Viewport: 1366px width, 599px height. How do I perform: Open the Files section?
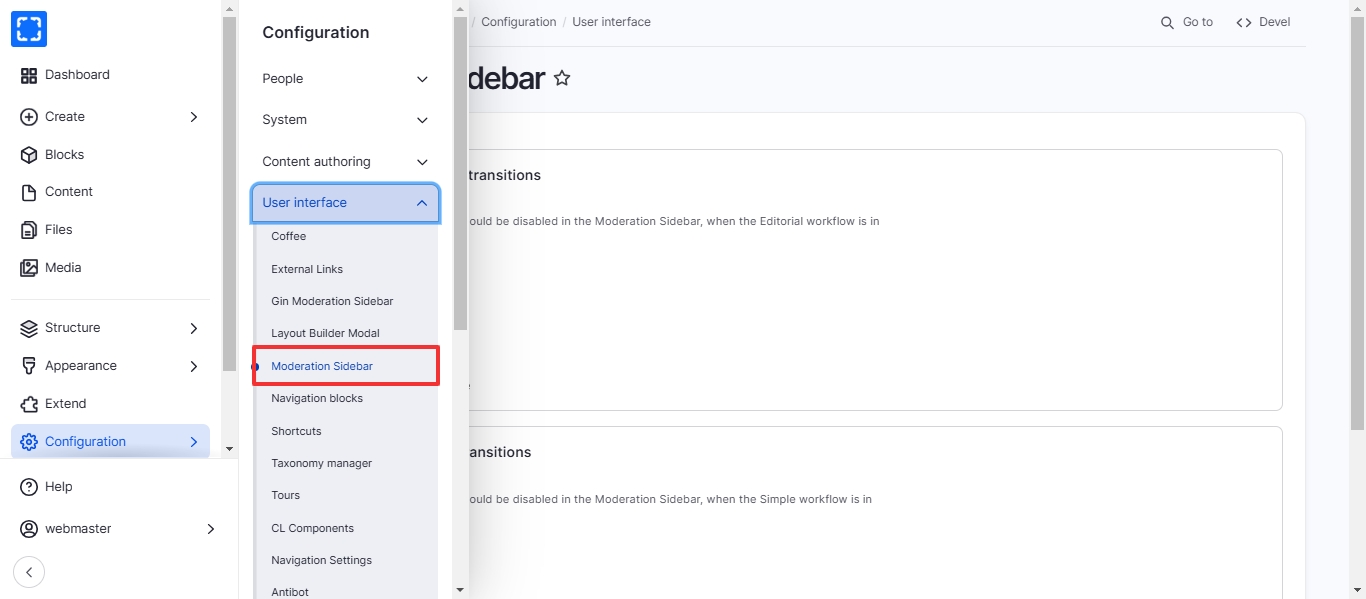(x=58, y=230)
